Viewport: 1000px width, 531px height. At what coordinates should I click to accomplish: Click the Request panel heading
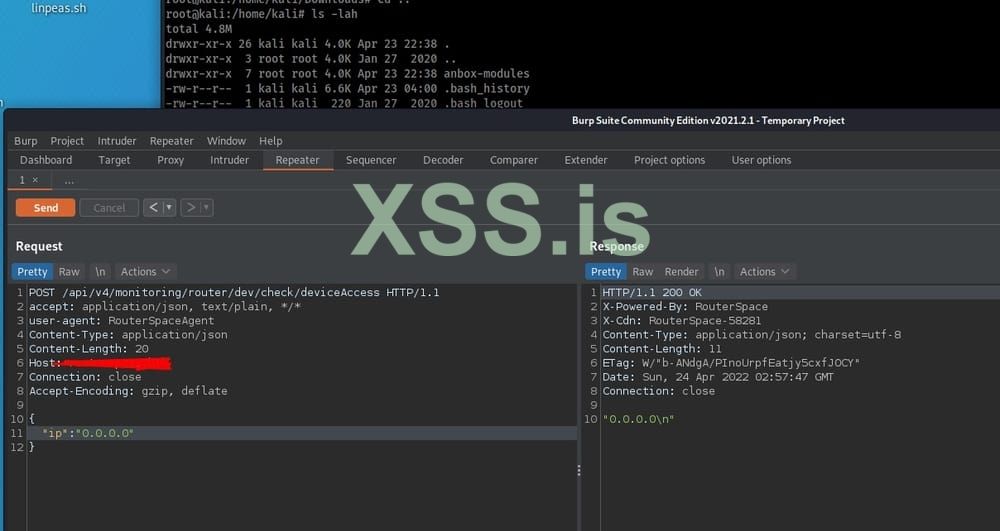39,246
